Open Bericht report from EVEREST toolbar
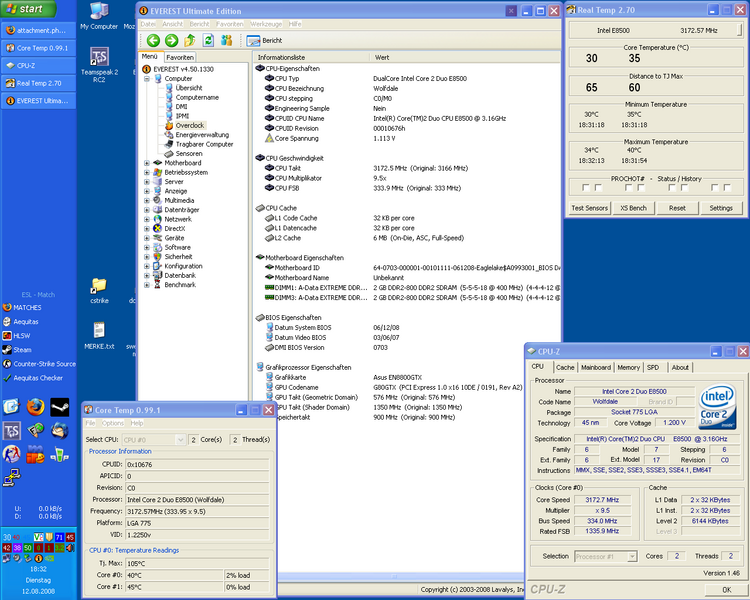The height and width of the screenshot is (600, 750). pyautogui.click(x=264, y=41)
